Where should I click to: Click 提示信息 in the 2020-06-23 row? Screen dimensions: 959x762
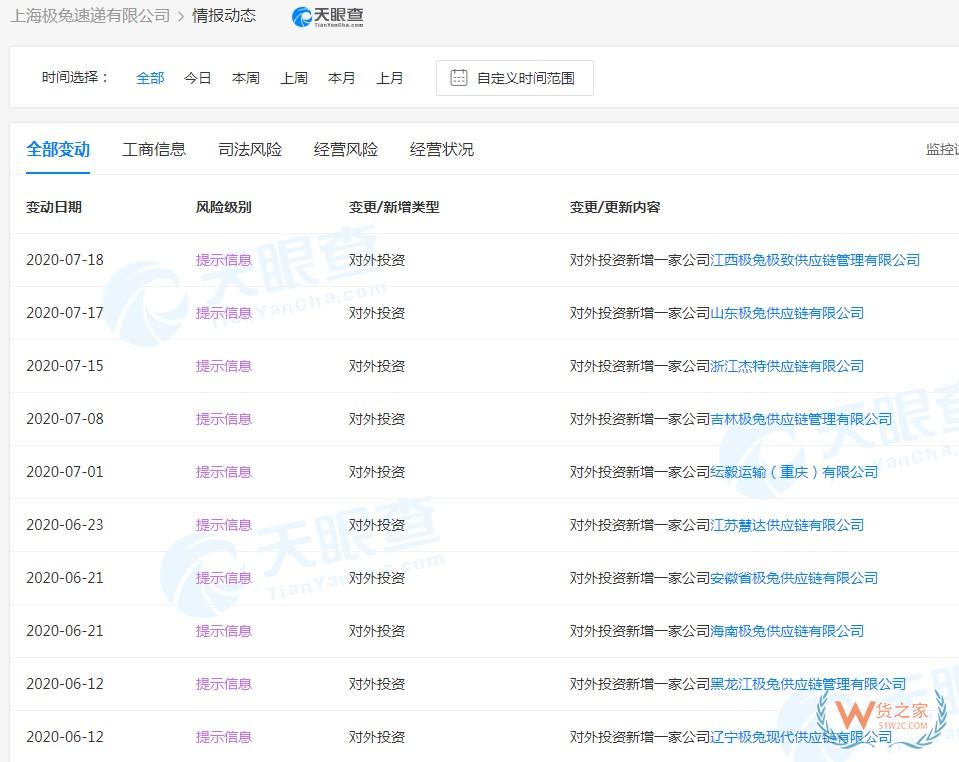224,525
